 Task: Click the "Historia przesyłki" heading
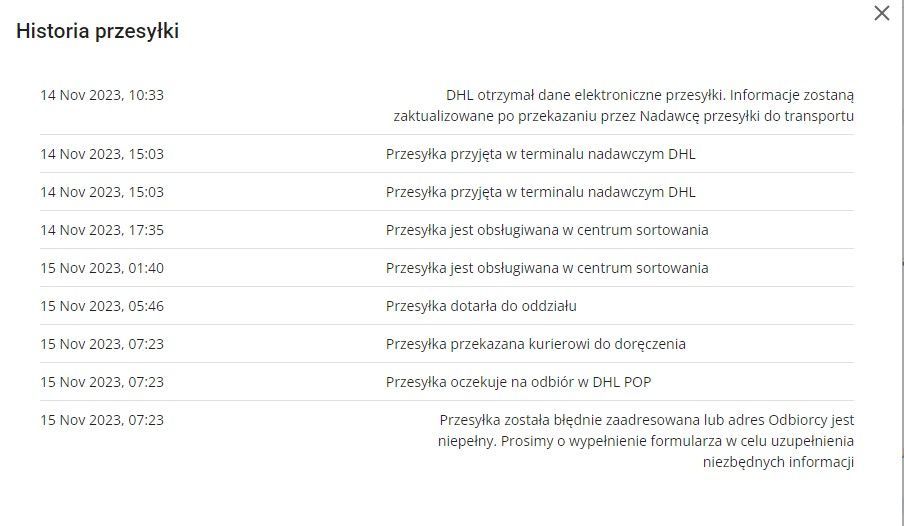97,32
